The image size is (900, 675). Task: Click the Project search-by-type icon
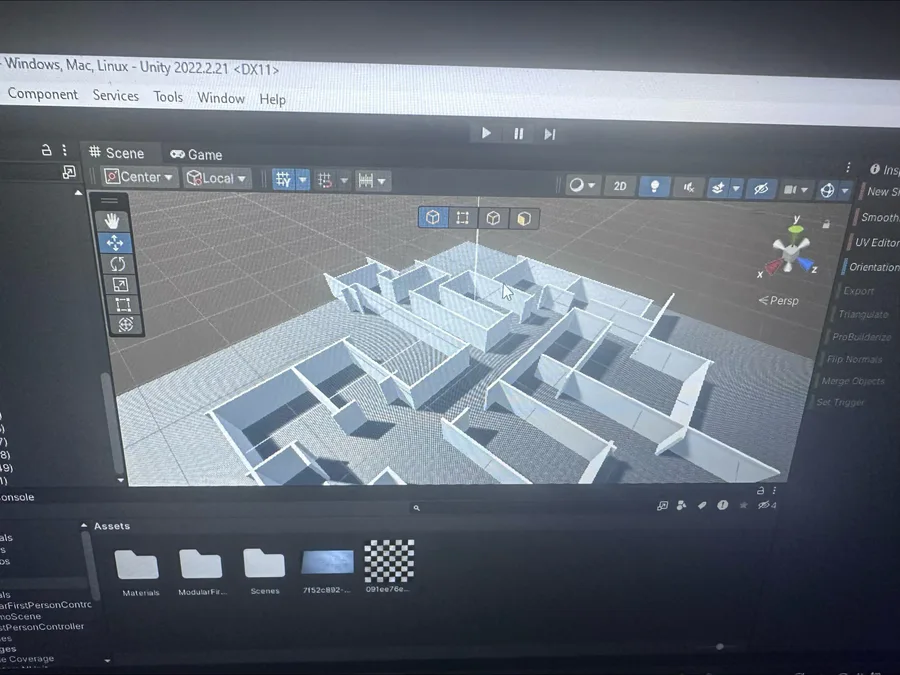[x=681, y=506]
